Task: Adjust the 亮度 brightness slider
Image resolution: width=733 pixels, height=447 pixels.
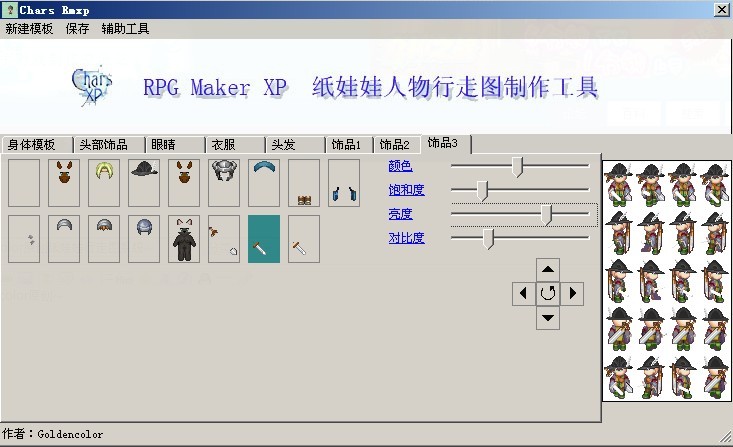Action: coord(546,215)
